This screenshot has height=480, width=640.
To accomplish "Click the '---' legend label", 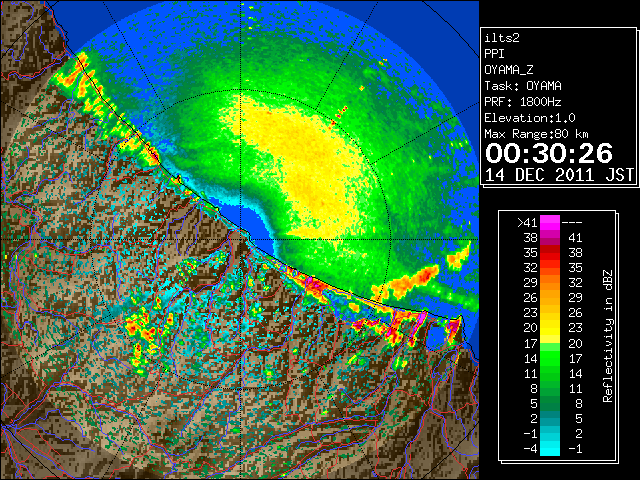I will [572, 223].
